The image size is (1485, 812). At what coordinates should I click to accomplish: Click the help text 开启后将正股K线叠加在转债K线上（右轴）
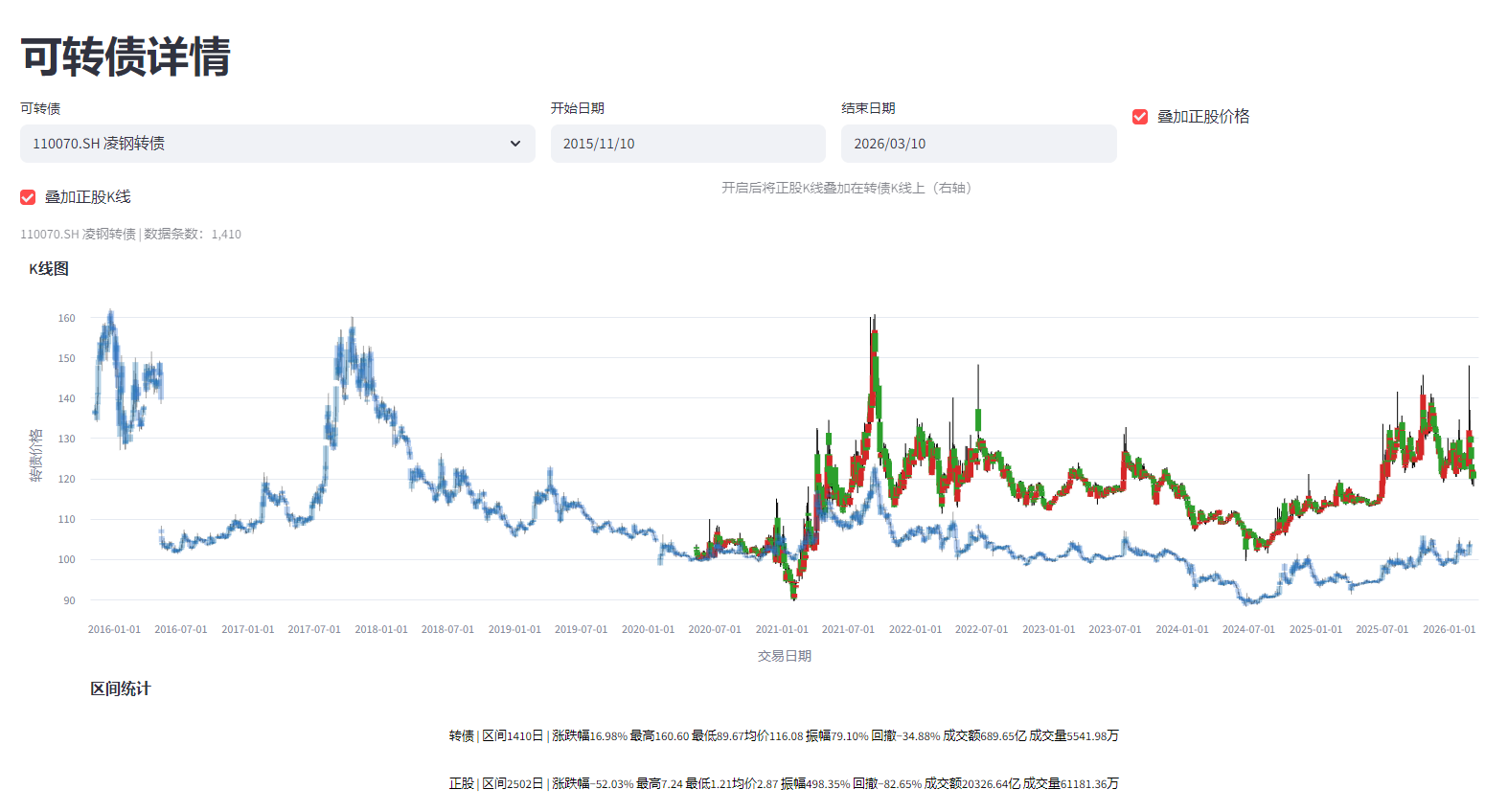point(847,188)
